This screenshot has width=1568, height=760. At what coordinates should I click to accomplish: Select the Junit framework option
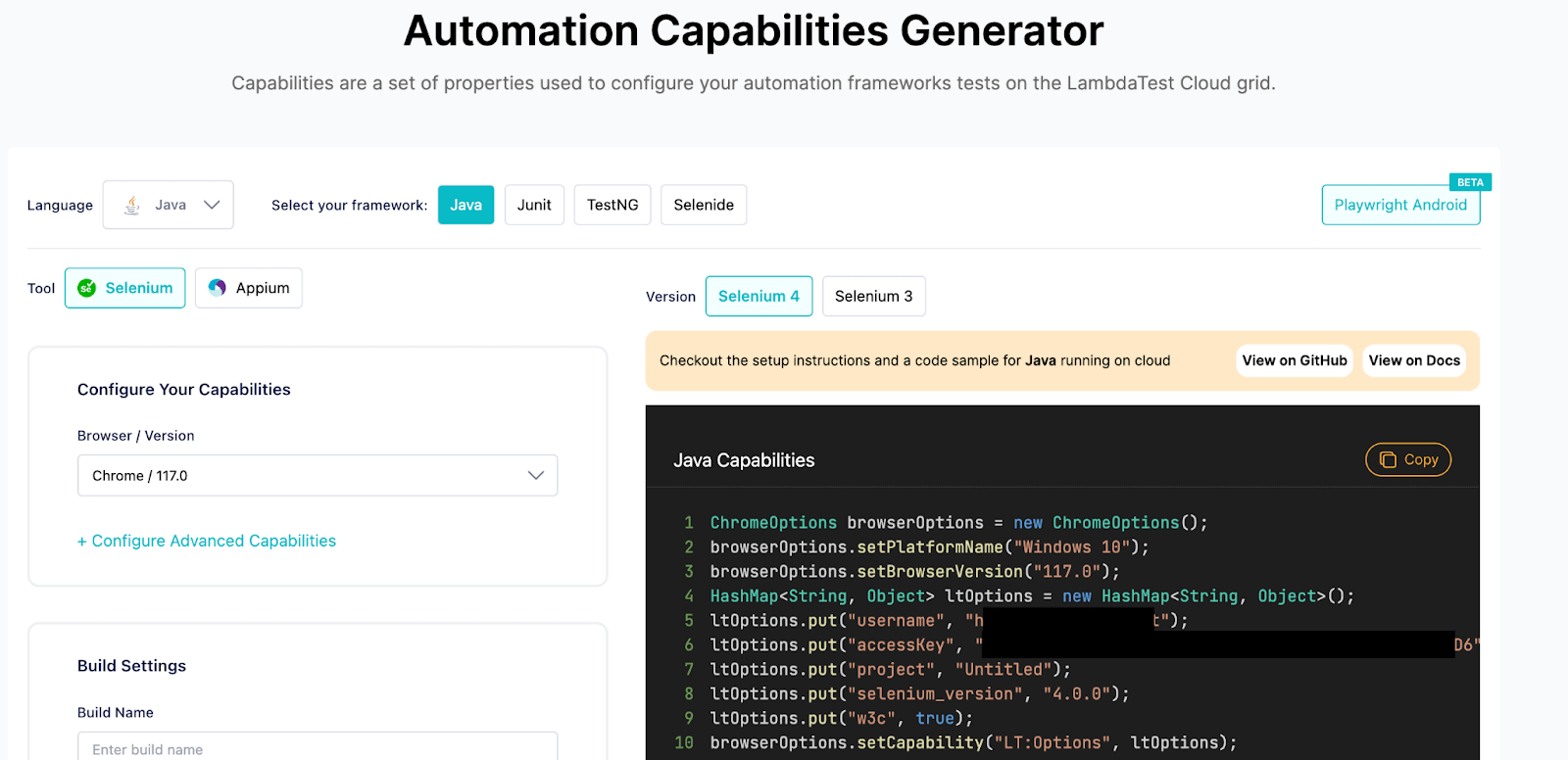534,205
